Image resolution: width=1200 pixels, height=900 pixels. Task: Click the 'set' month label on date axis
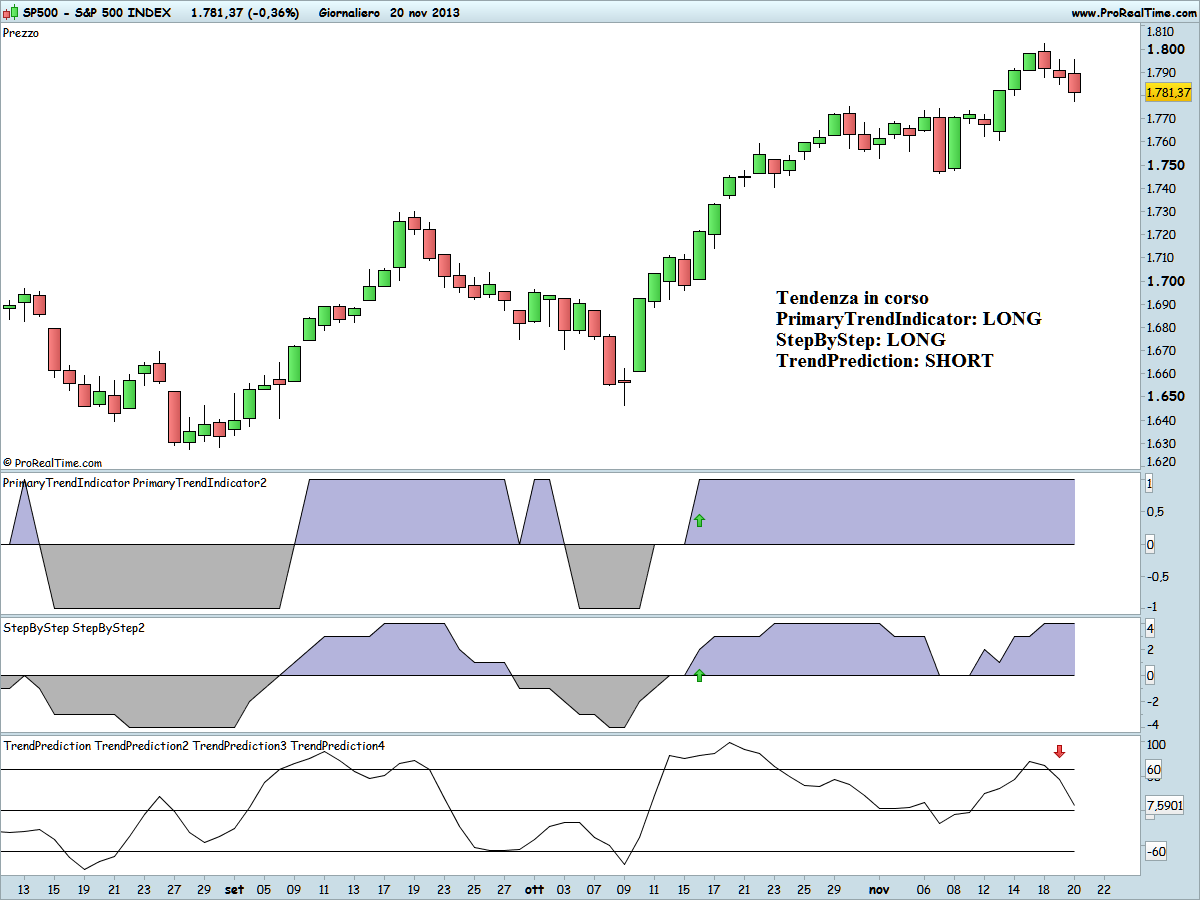[234, 888]
